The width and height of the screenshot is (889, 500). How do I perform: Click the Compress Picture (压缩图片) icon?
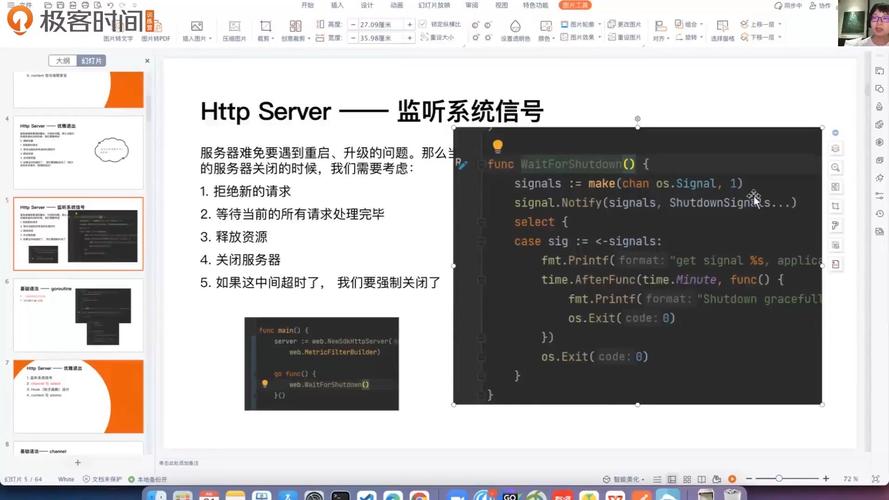click(x=234, y=26)
